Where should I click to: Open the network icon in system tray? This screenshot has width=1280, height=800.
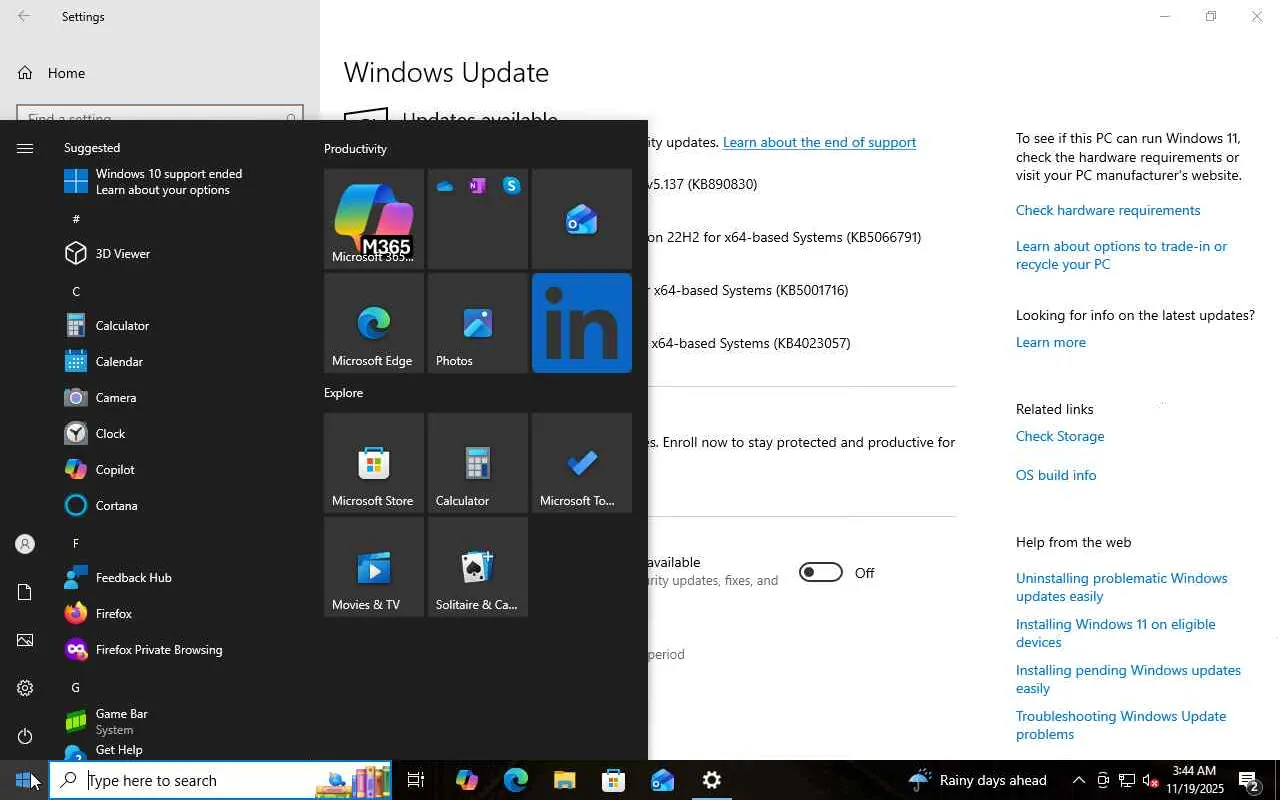coord(1127,780)
